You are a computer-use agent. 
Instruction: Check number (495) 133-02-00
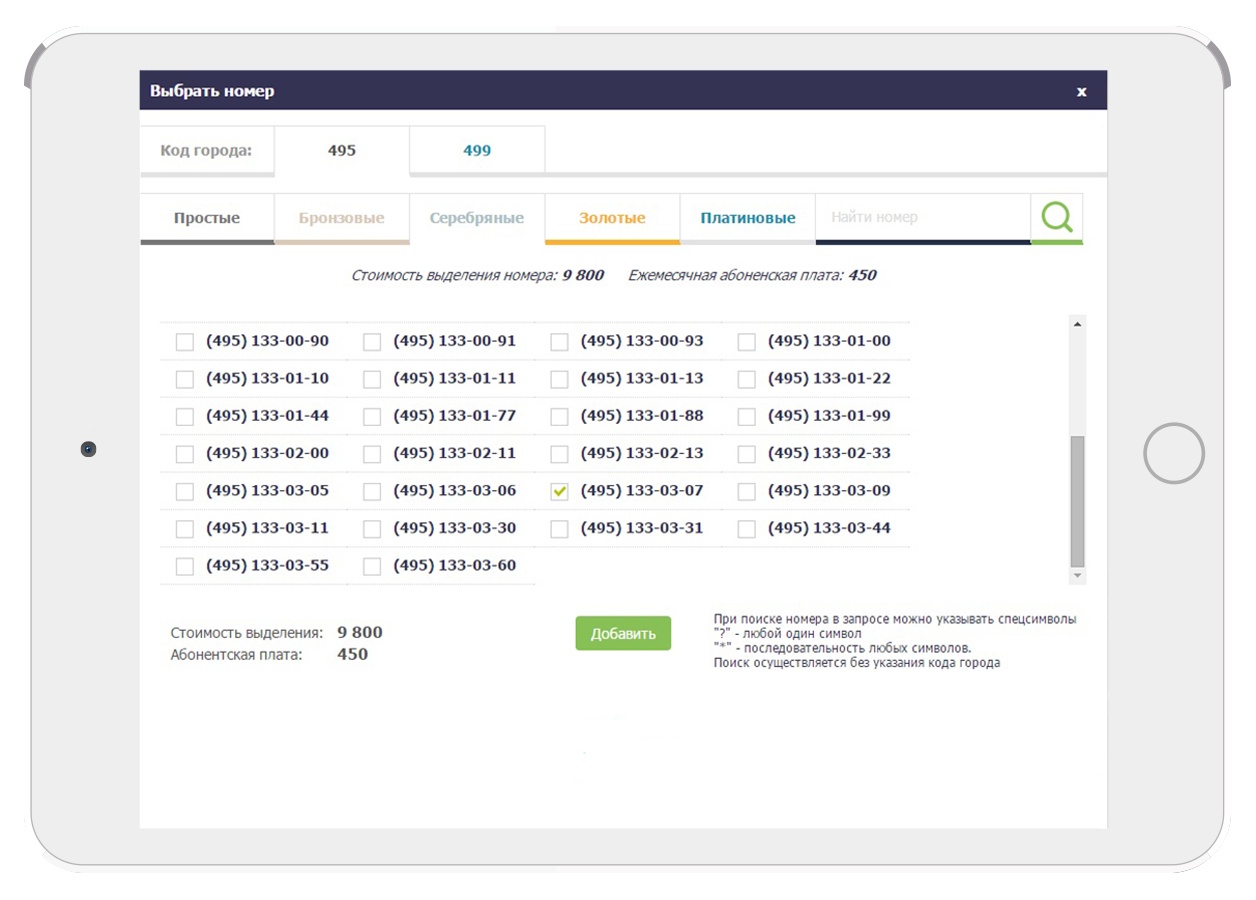click(185, 454)
